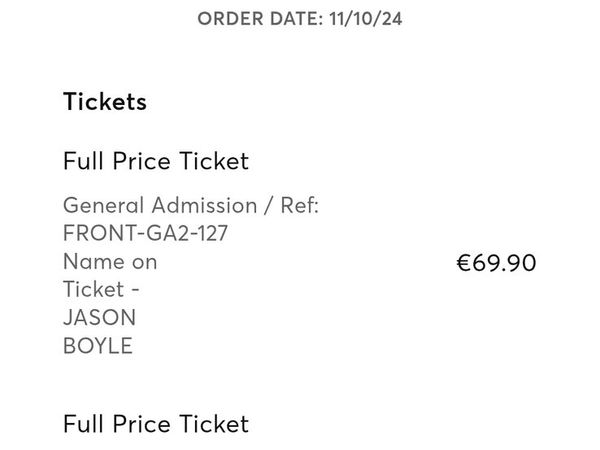Click the €69.90 ticket price
The height and width of the screenshot is (450, 600).
[496, 263]
